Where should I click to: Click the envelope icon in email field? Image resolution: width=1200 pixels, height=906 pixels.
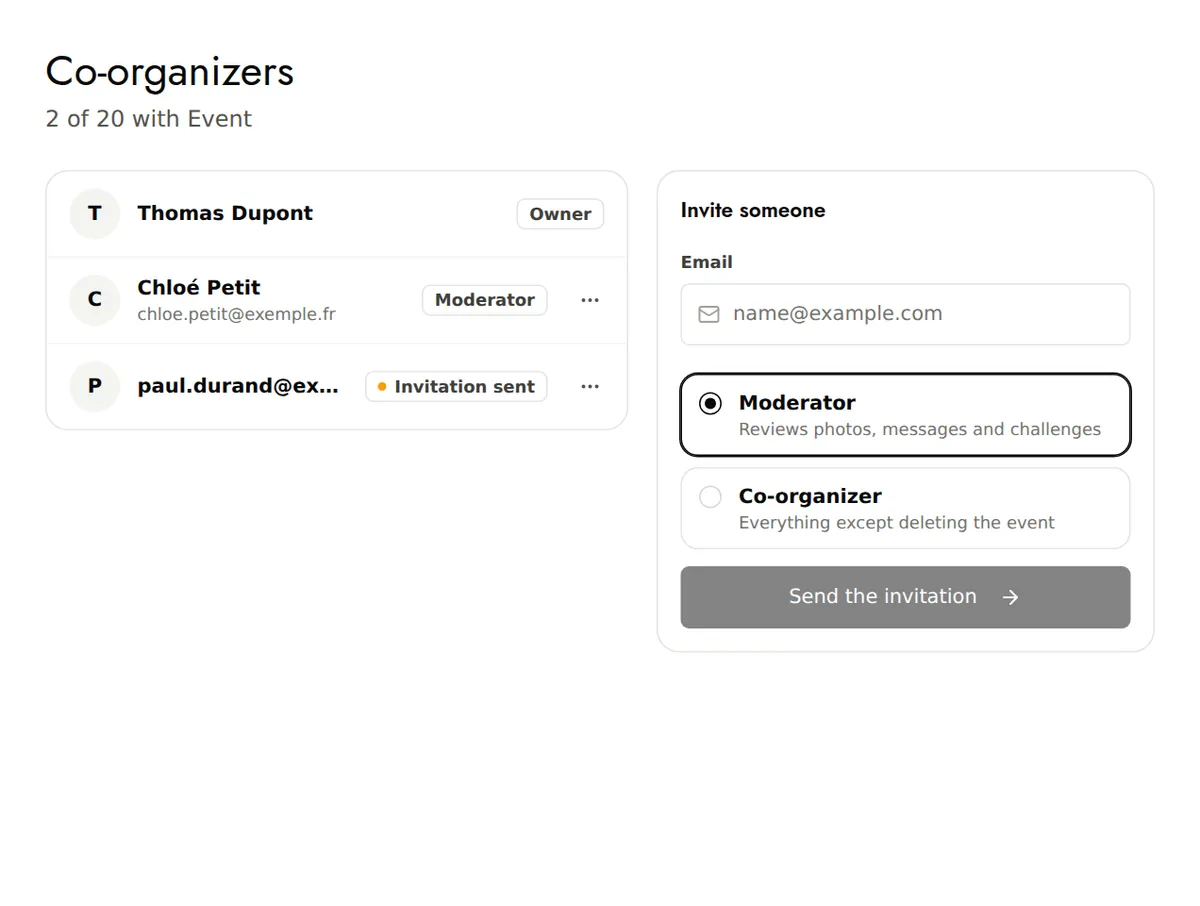click(709, 314)
